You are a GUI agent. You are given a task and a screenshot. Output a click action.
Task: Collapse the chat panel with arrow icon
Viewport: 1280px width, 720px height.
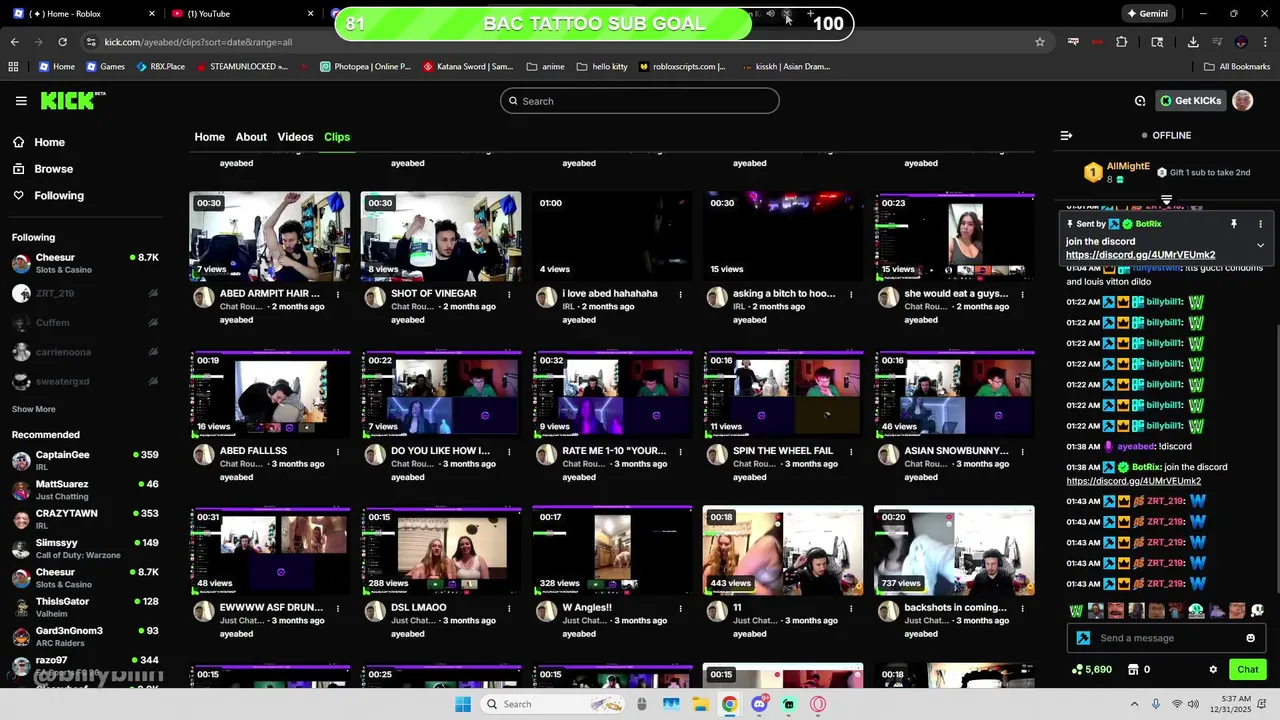point(1066,135)
